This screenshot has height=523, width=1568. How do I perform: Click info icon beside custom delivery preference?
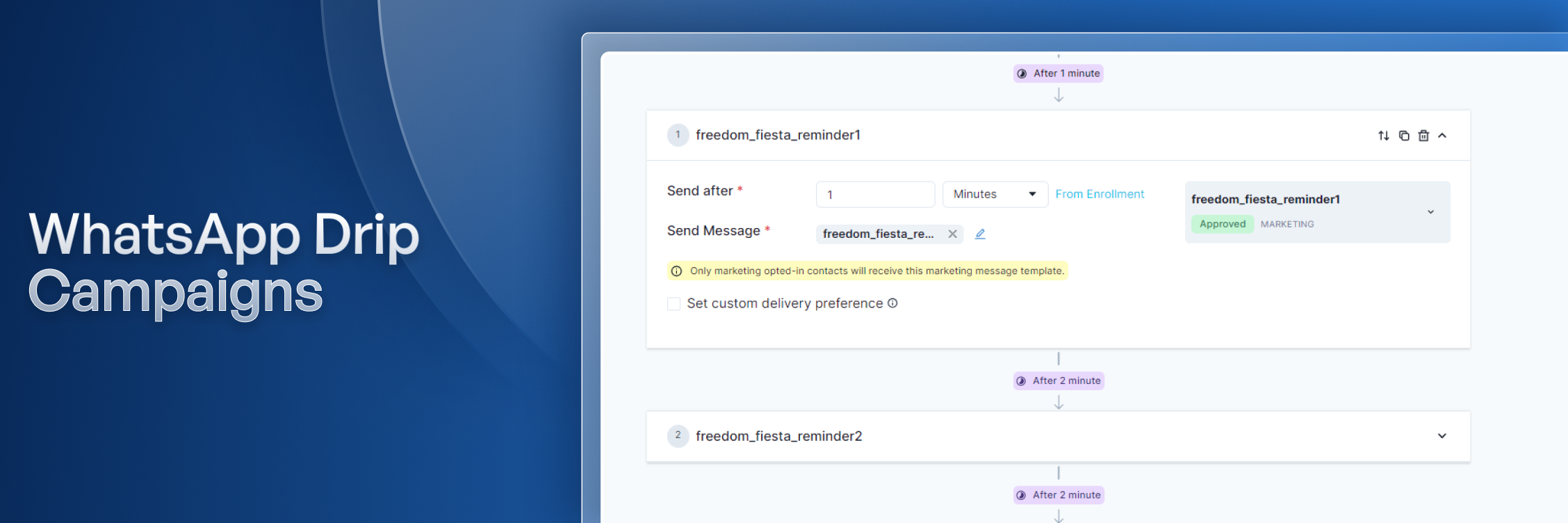click(892, 303)
